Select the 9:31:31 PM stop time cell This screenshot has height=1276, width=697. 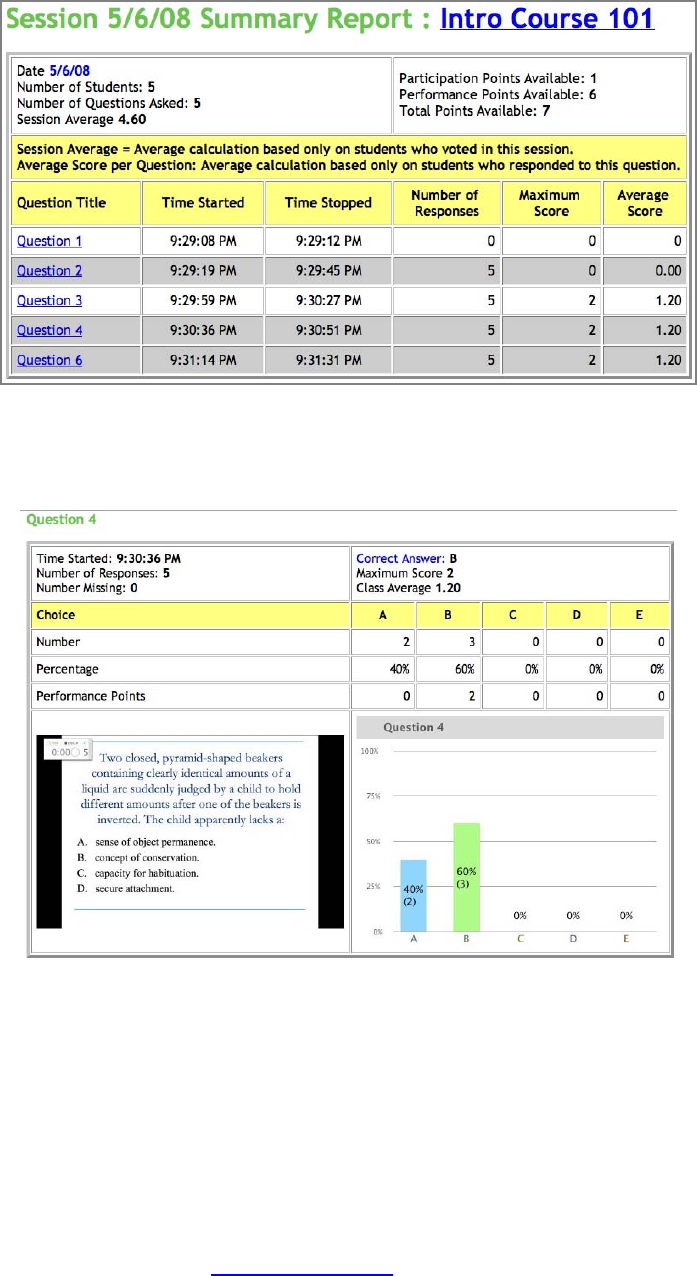(x=328, y=361)
